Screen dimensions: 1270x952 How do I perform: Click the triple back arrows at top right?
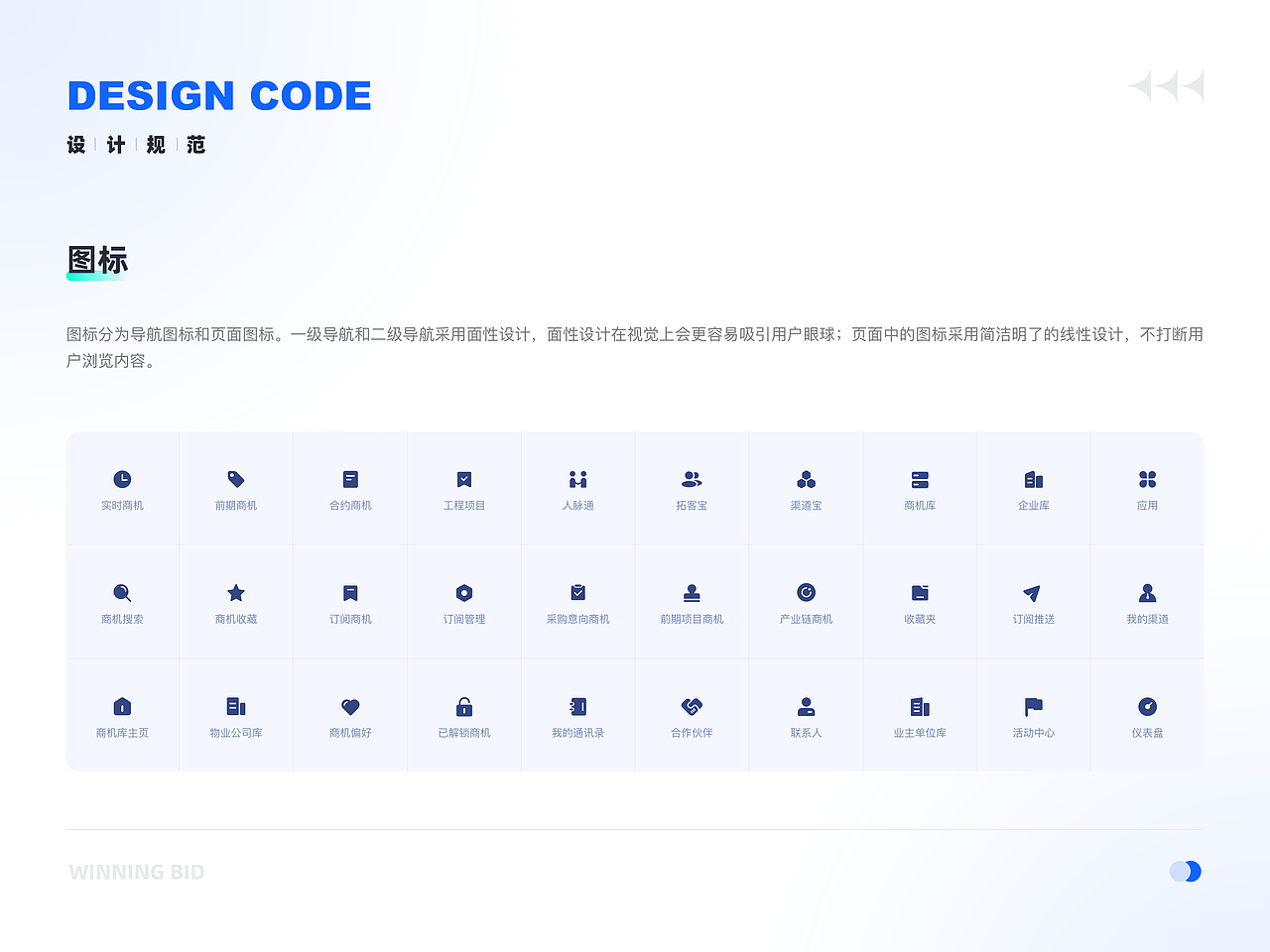[x=1167, y=85]
